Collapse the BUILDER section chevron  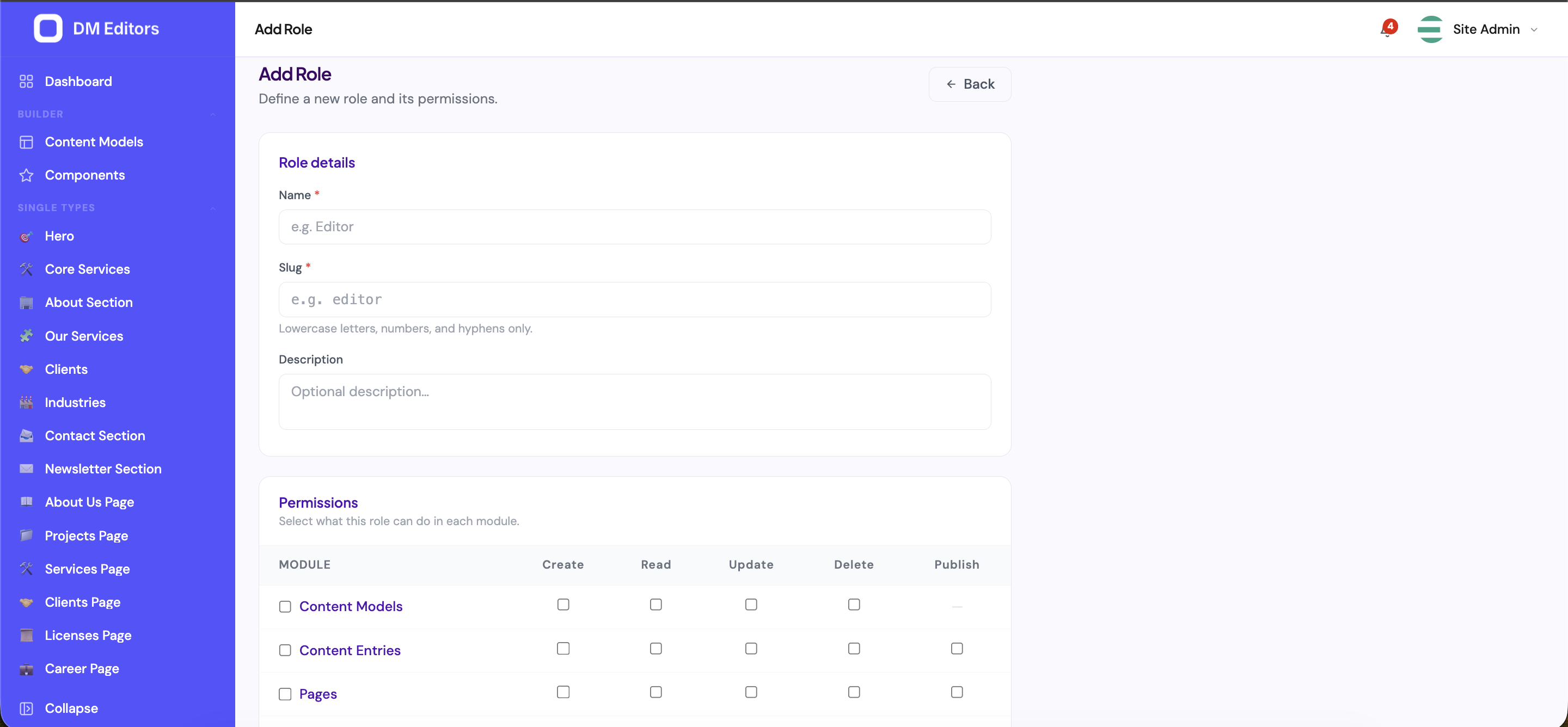tap(213, 114)
